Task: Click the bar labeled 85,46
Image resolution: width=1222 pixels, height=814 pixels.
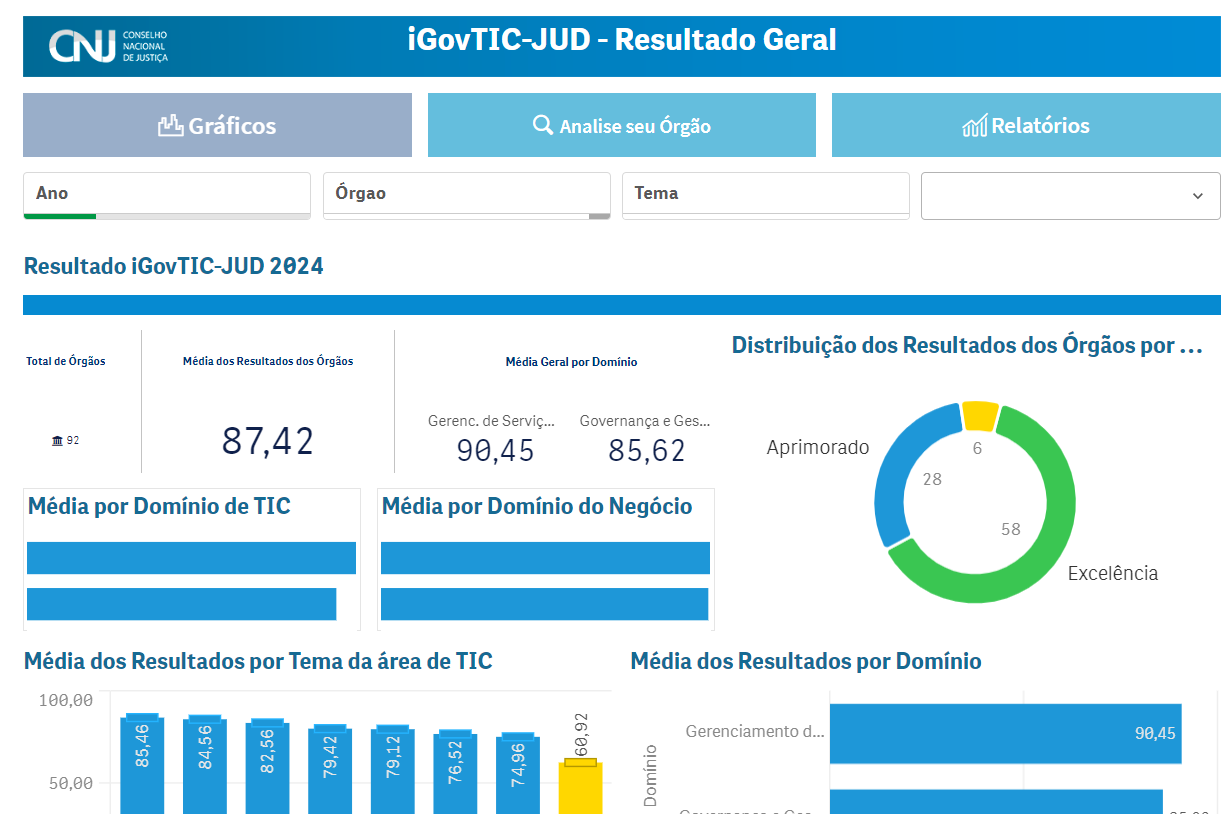Action: (142, 765)
